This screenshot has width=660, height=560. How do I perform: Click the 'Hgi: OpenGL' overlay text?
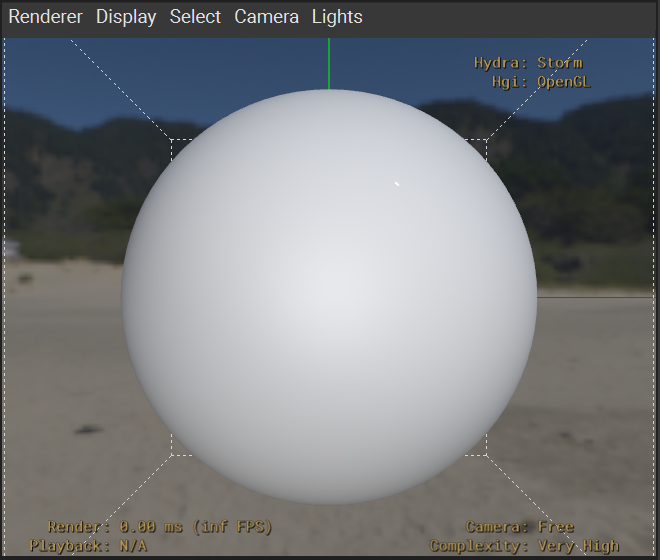541,82
